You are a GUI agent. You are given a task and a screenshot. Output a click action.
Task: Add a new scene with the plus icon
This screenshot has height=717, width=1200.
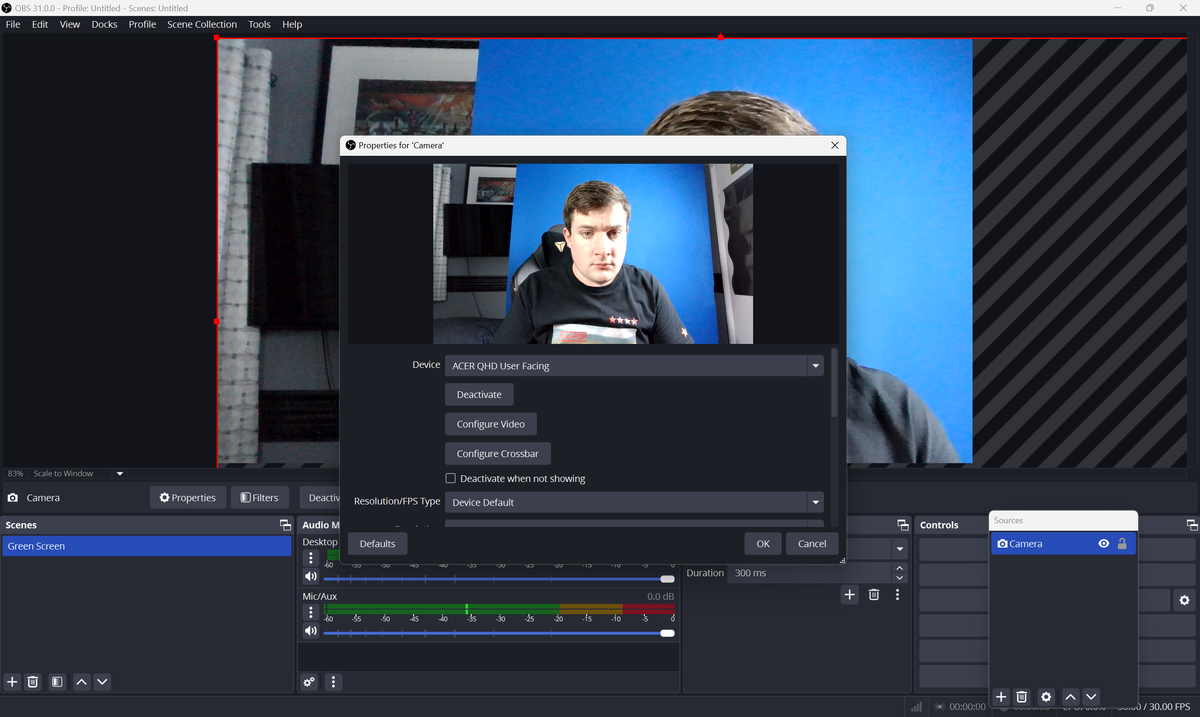coord(11,681)
